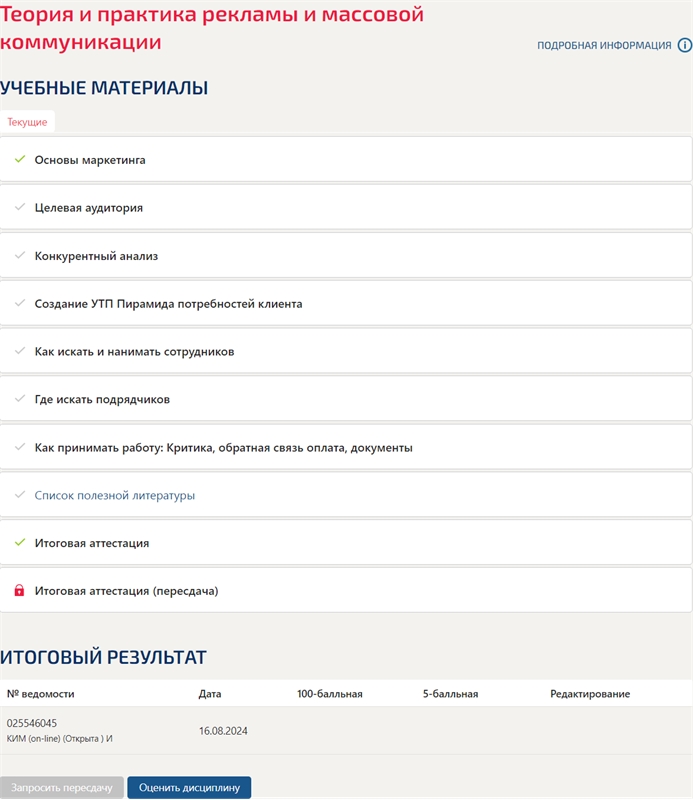Click the green checkmark beside Основы маркетинга
Screen dimensions: 693x800
(20, 159)
